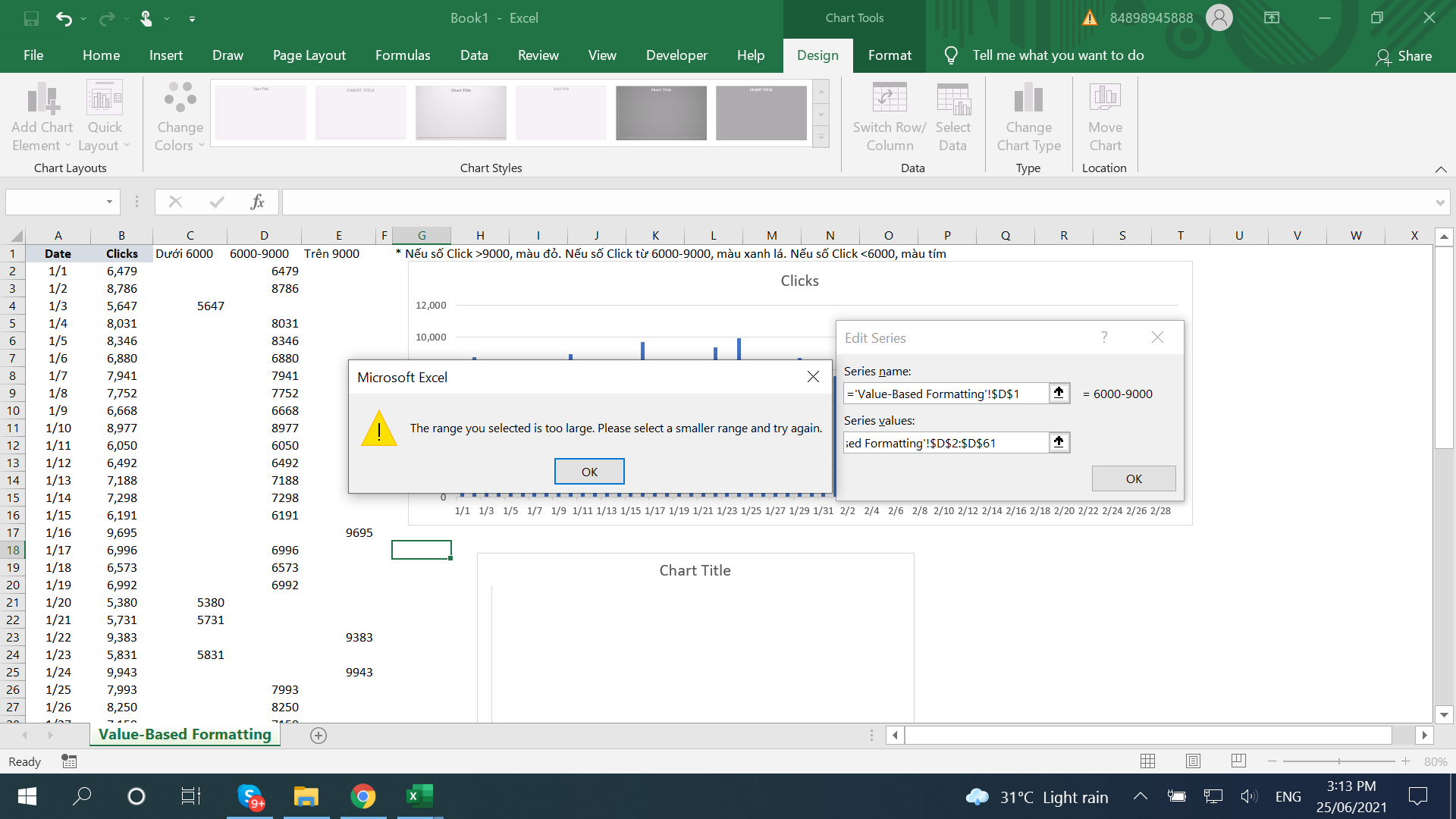Click OK in the Microsoft Excel warning dialog
This screenshot has height=819, width=1456.
coord(589,472)
